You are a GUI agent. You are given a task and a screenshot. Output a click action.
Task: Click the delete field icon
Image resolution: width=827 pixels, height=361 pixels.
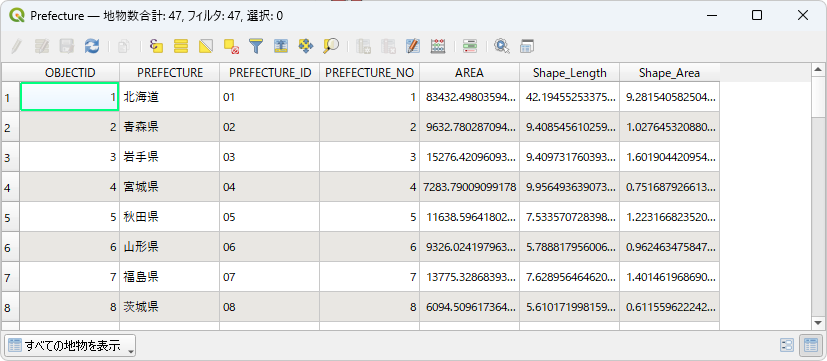pos(388,46)
